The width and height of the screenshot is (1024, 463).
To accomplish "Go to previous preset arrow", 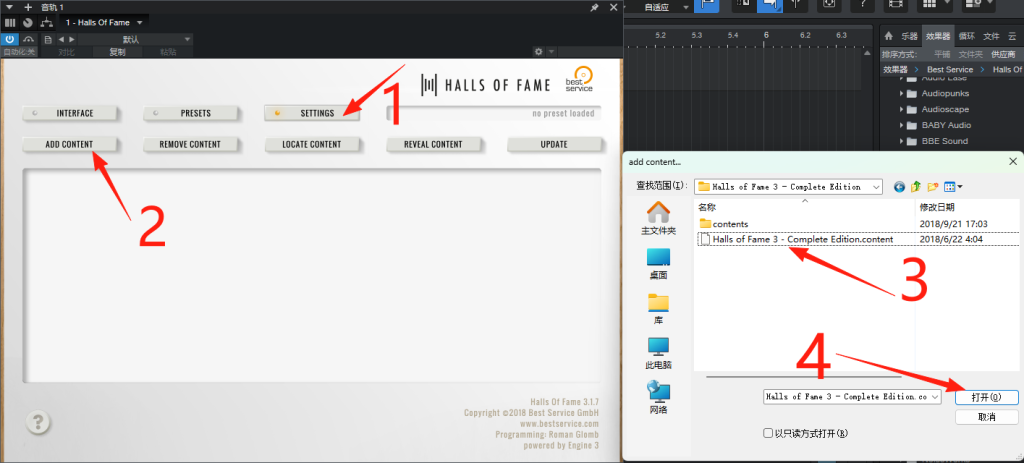I will pos(61,39).
